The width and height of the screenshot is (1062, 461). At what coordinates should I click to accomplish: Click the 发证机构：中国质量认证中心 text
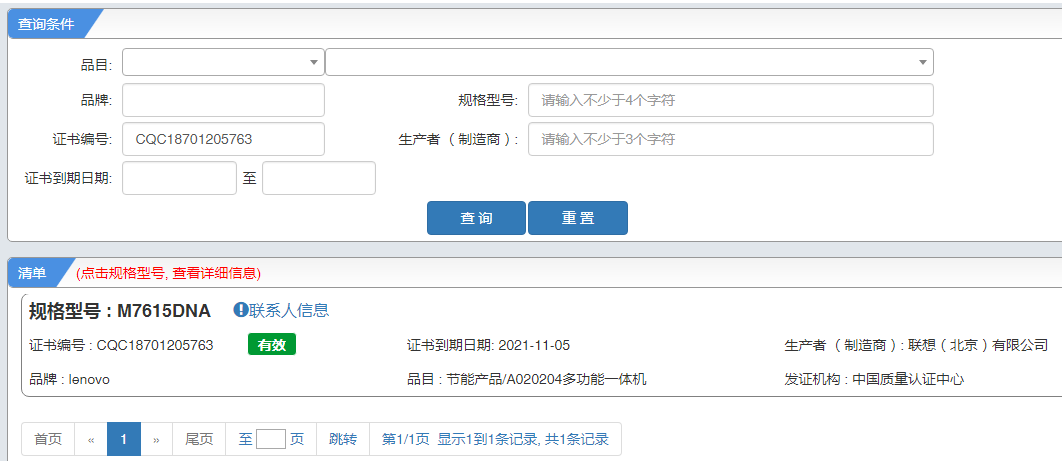tap(874, 379)
